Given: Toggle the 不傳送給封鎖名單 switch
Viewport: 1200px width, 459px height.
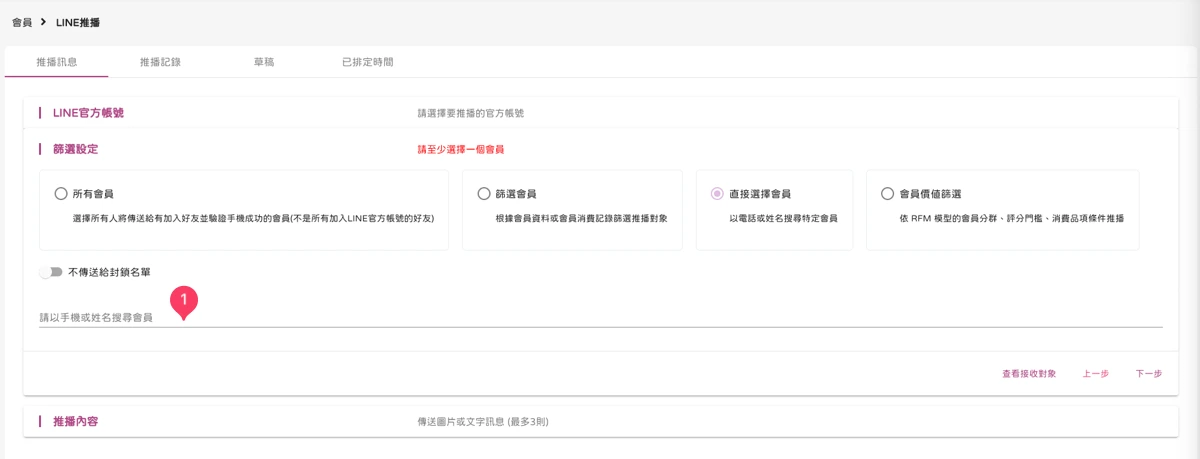Looking at the screenshot, I should pos(50,272).
